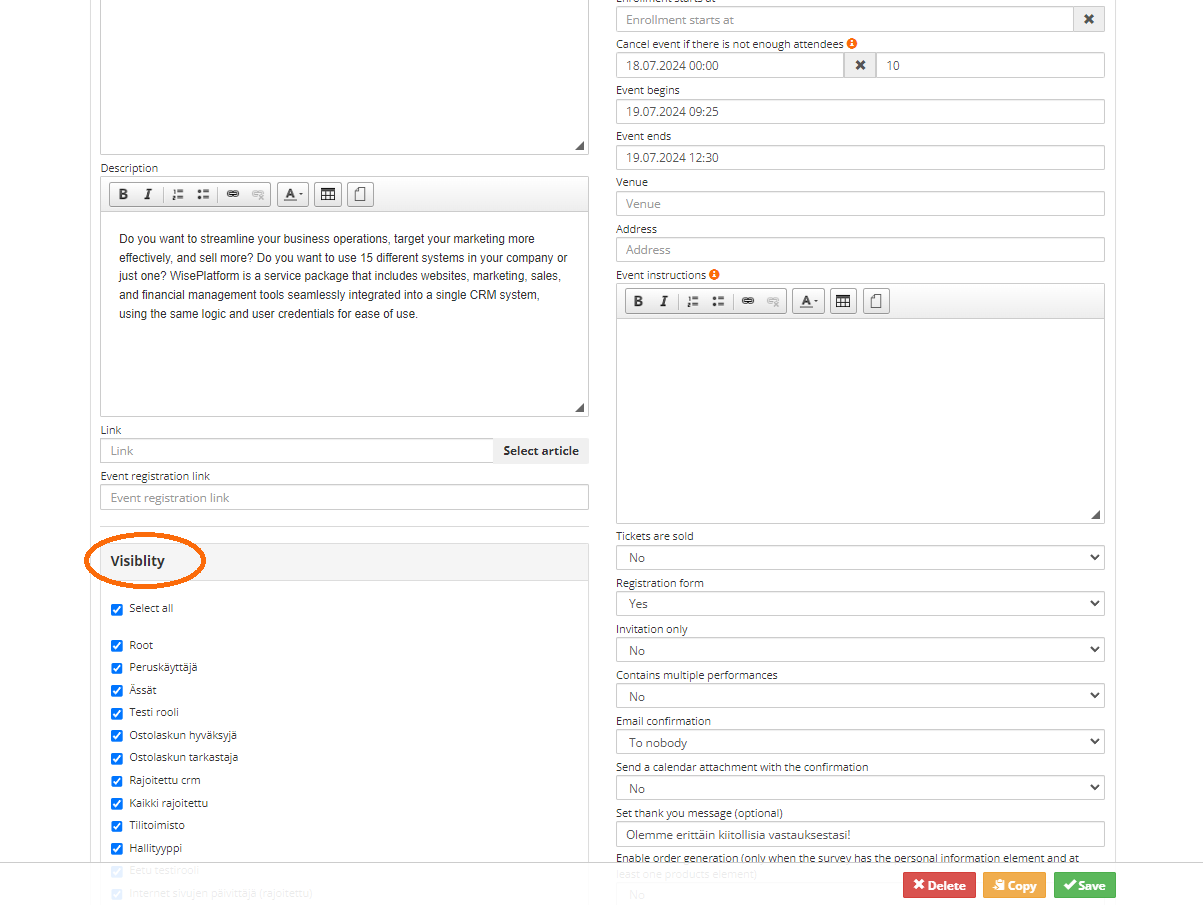Open text color picker in Description editor
The height and width of the screenshot is (905, 1203).
292,195
